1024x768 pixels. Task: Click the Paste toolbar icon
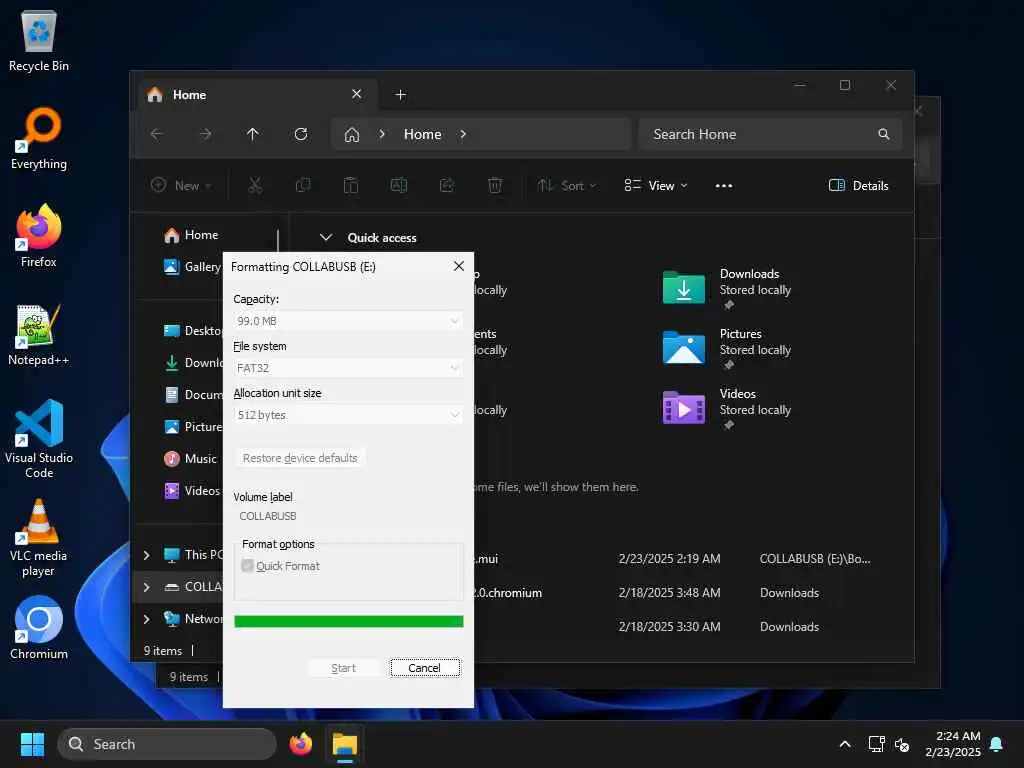coord(351,185)
